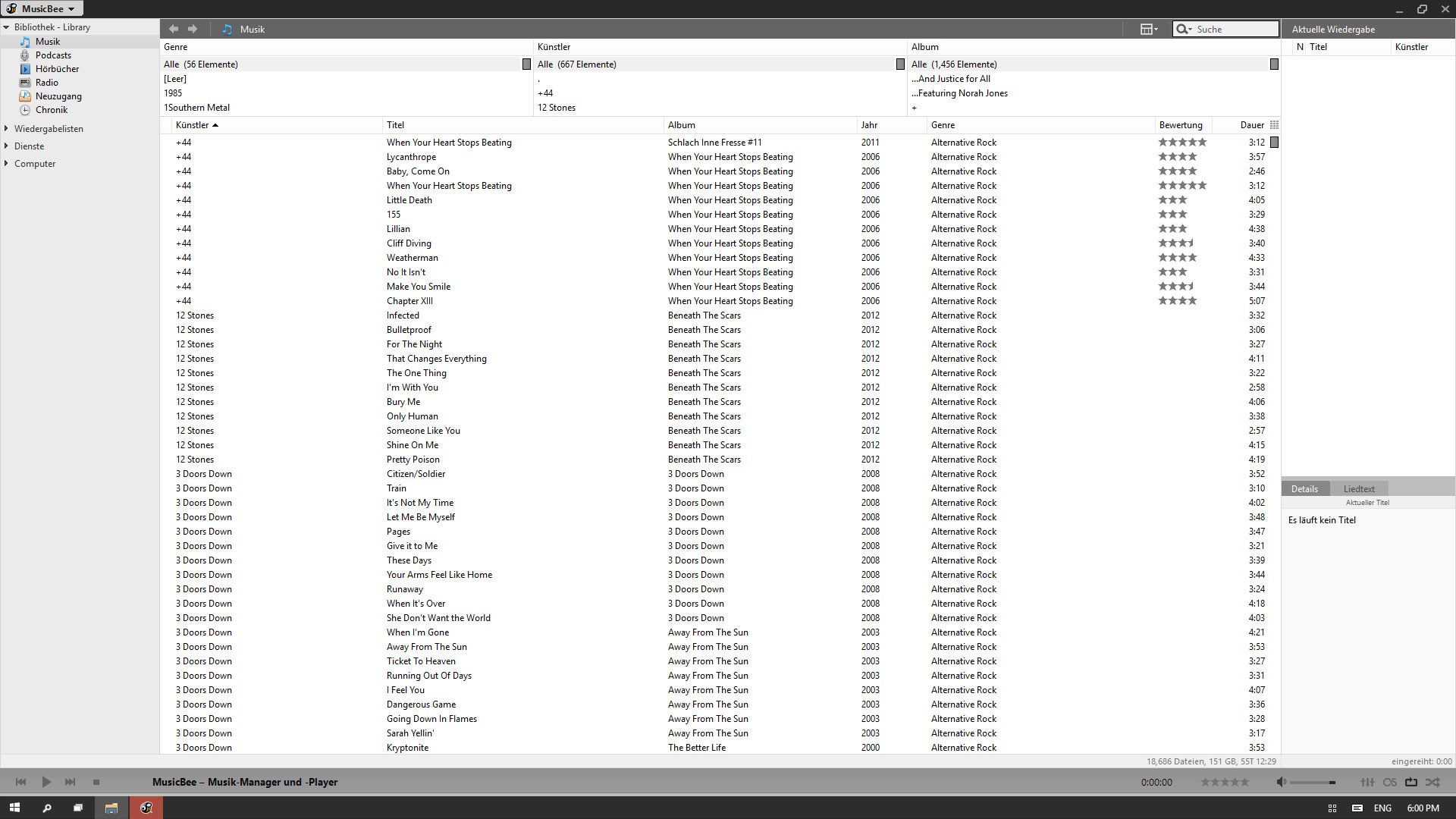This screenshot has width=1456, height=819.
Task: Expand the Wiedergabelisten tree node
Action: pyautogui.click(x=6, y=129)
